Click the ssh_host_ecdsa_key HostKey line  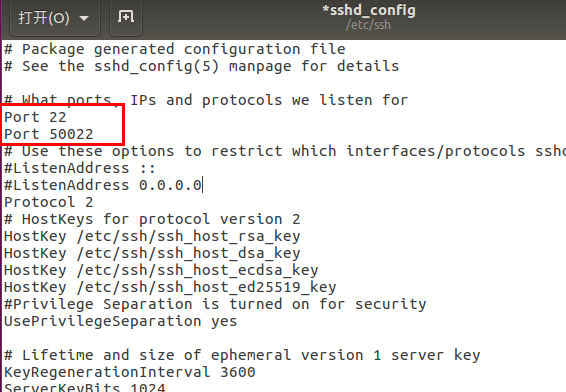[x=161, y=270]
